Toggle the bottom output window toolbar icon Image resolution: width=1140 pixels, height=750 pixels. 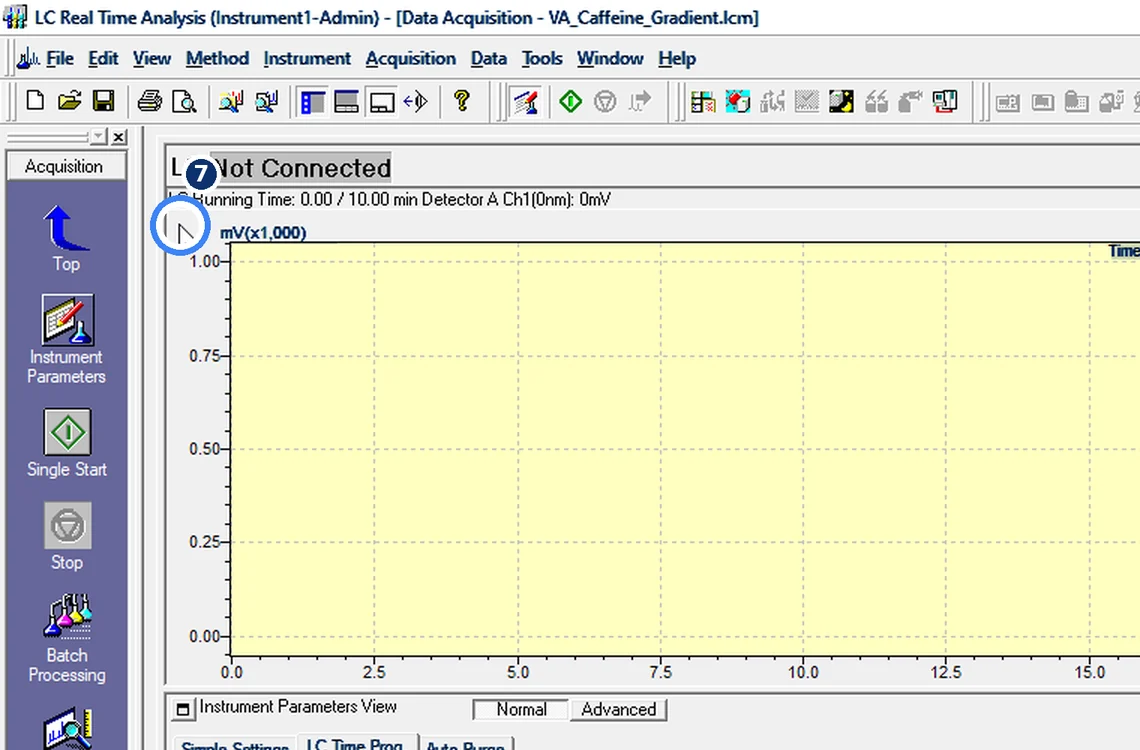tap(382, 102)
